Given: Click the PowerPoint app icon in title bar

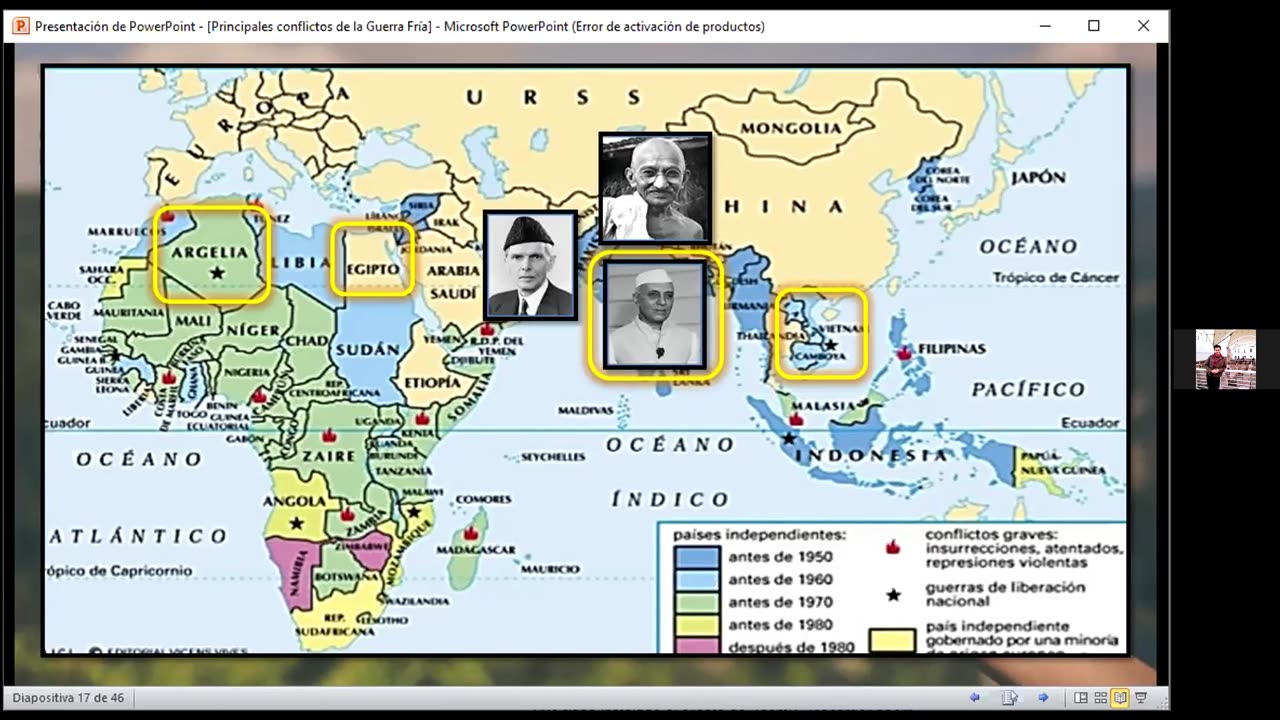Looking at the screenshot, I should [x=21, y=26].
